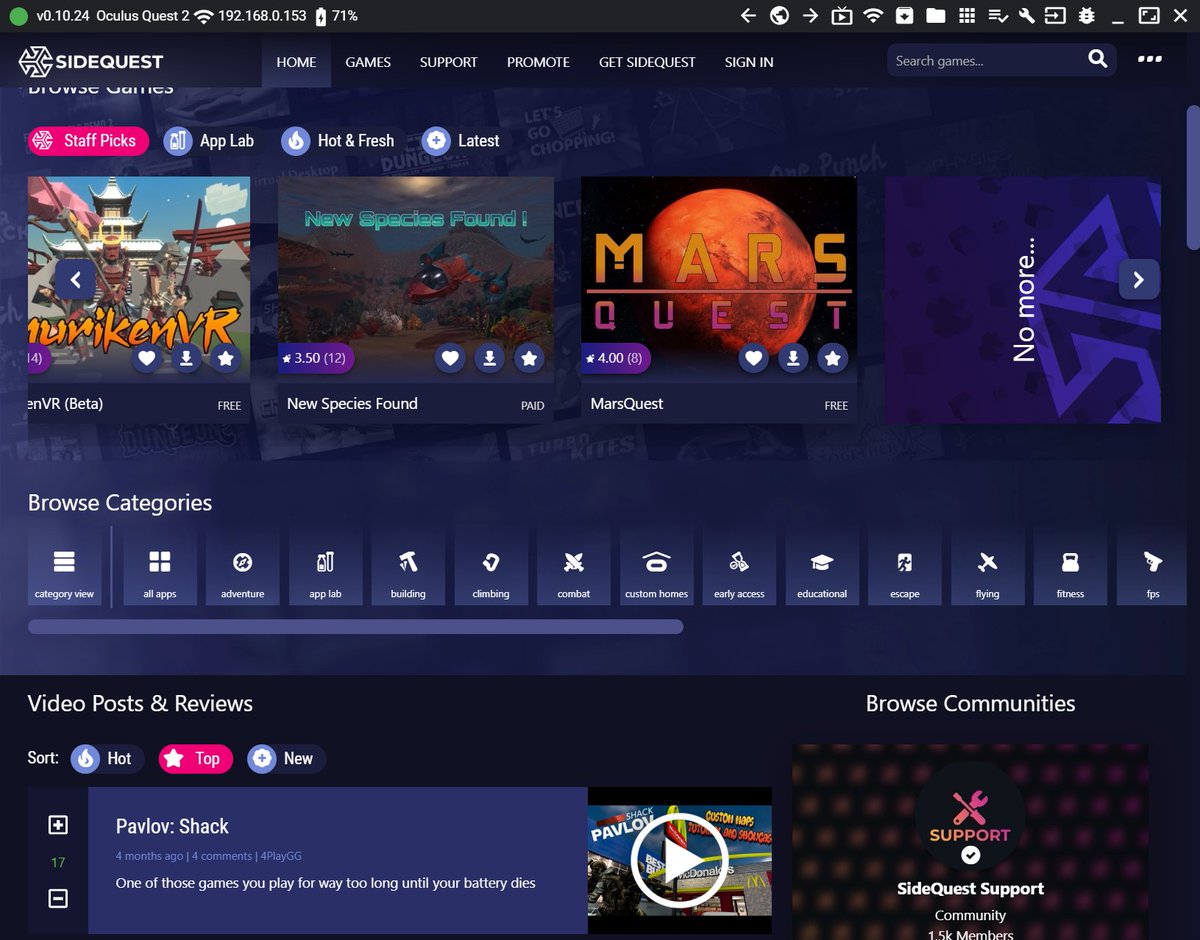This screenshot has height=940, width=1200.
Task: Open the ADB commands arrow-box icon
Action: click(1055, 16)
